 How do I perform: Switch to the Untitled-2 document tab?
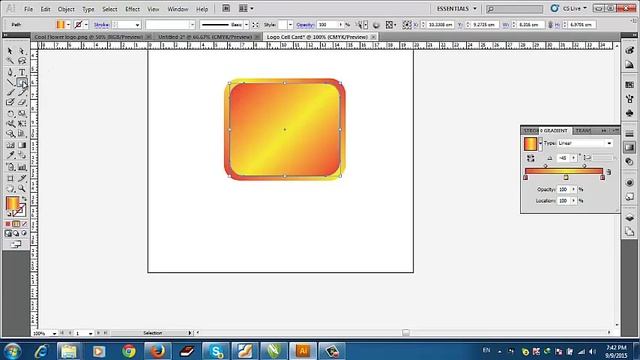205,37
